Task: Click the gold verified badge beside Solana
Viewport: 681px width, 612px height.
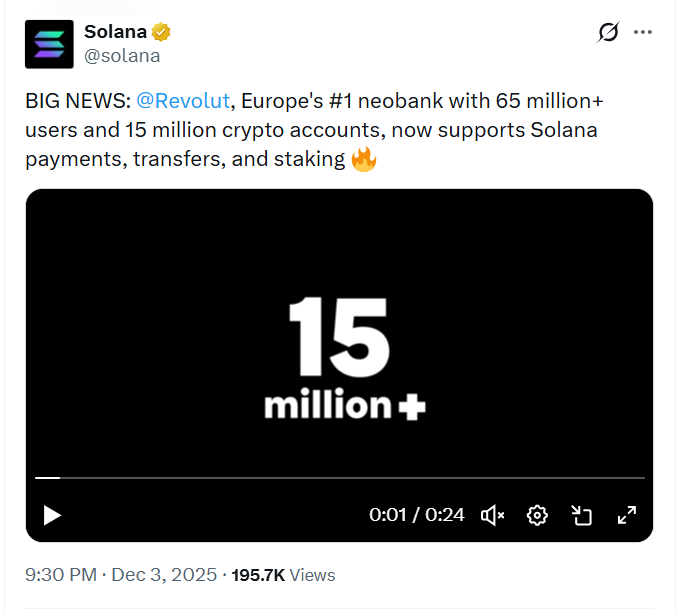Action: coord(160,33)
